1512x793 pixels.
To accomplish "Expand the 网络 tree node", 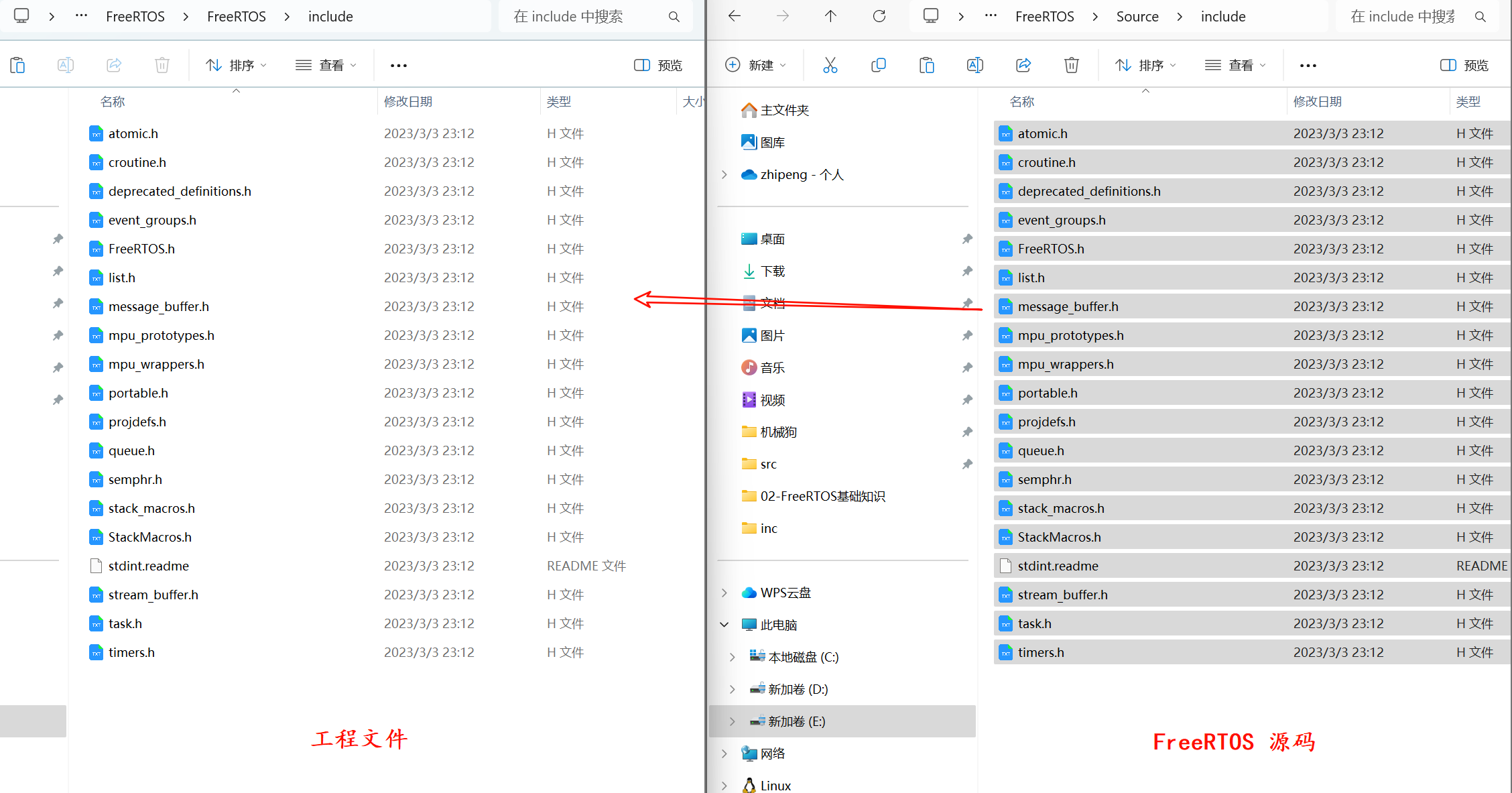I will (724, 754).
